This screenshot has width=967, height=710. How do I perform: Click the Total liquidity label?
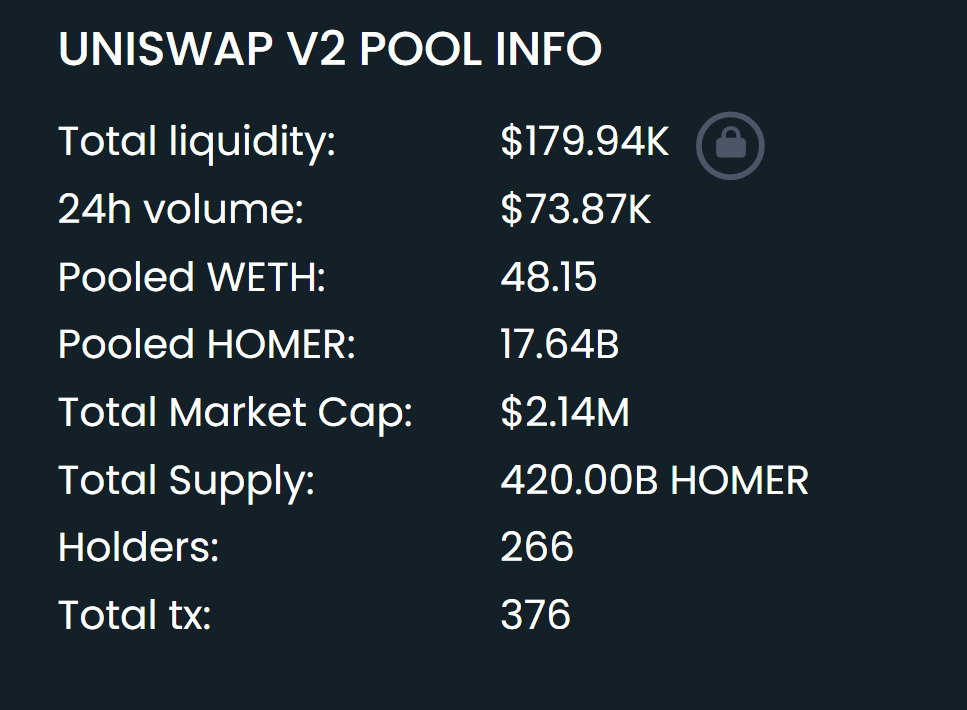pos(197,143)
